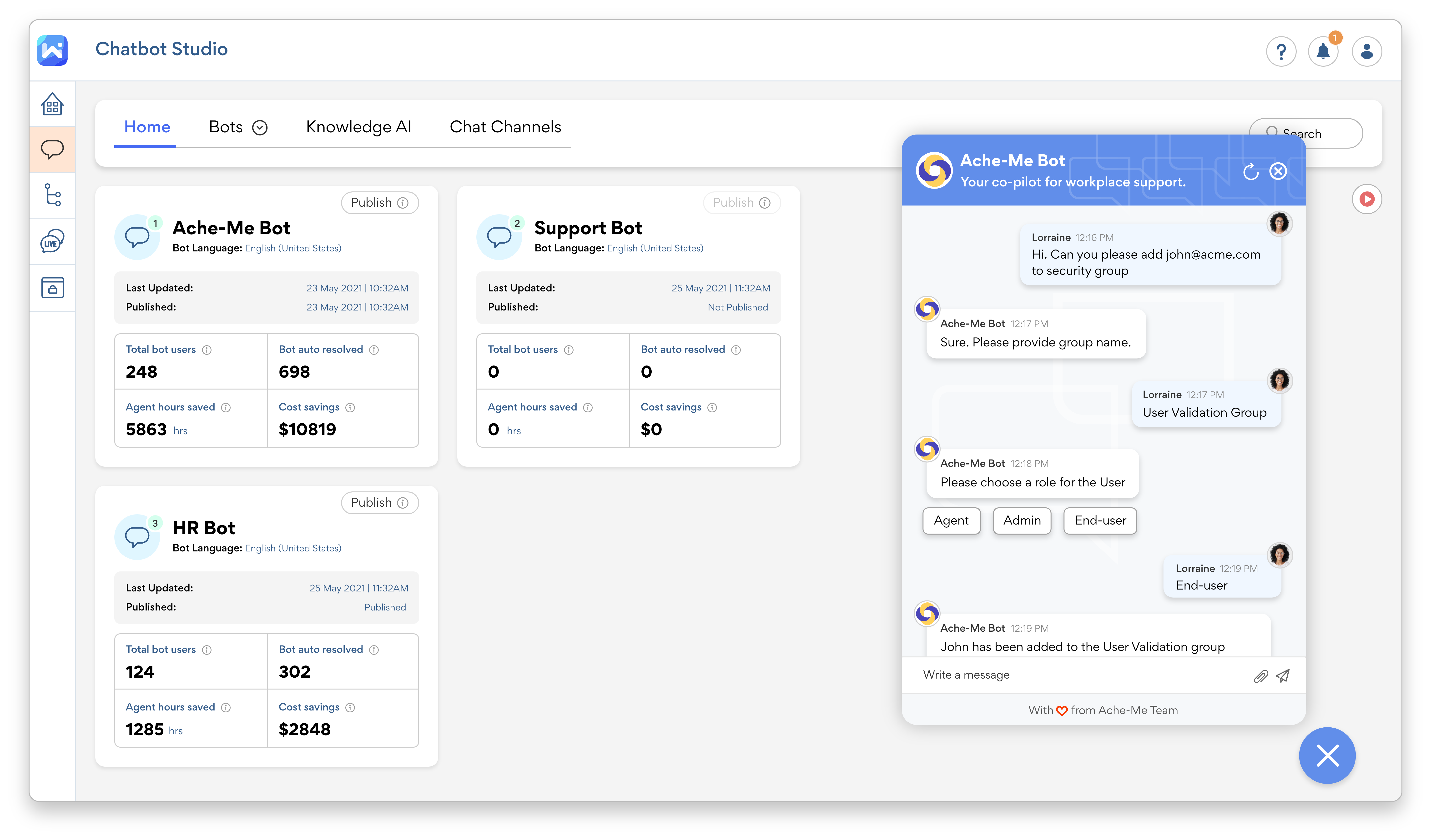Click the Chatbot Studio logo
The width and height of the screenshot is (1431, 840).
[x=52, y=50]
